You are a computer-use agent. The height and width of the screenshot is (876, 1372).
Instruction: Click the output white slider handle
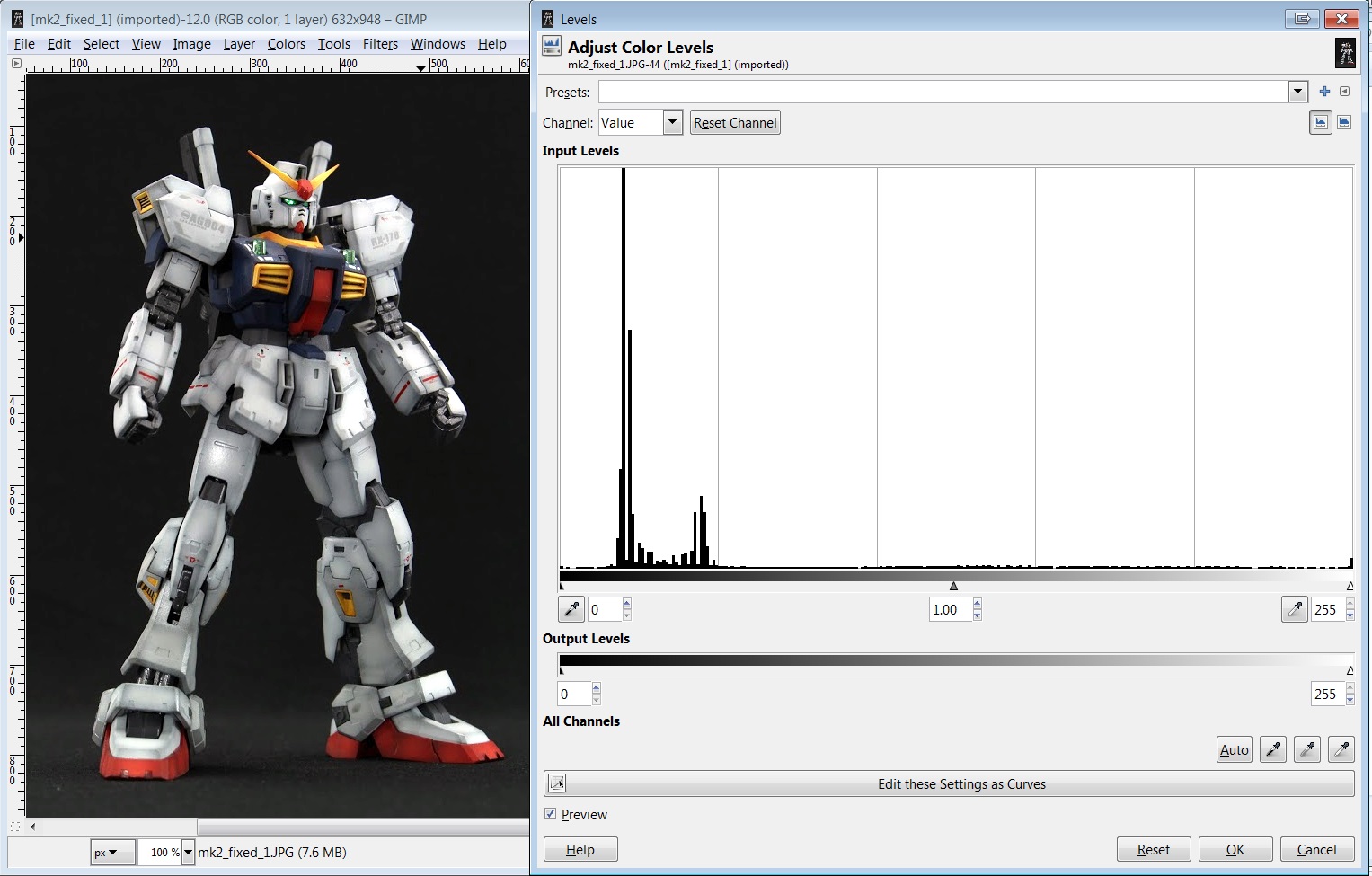coord(1350,670)
